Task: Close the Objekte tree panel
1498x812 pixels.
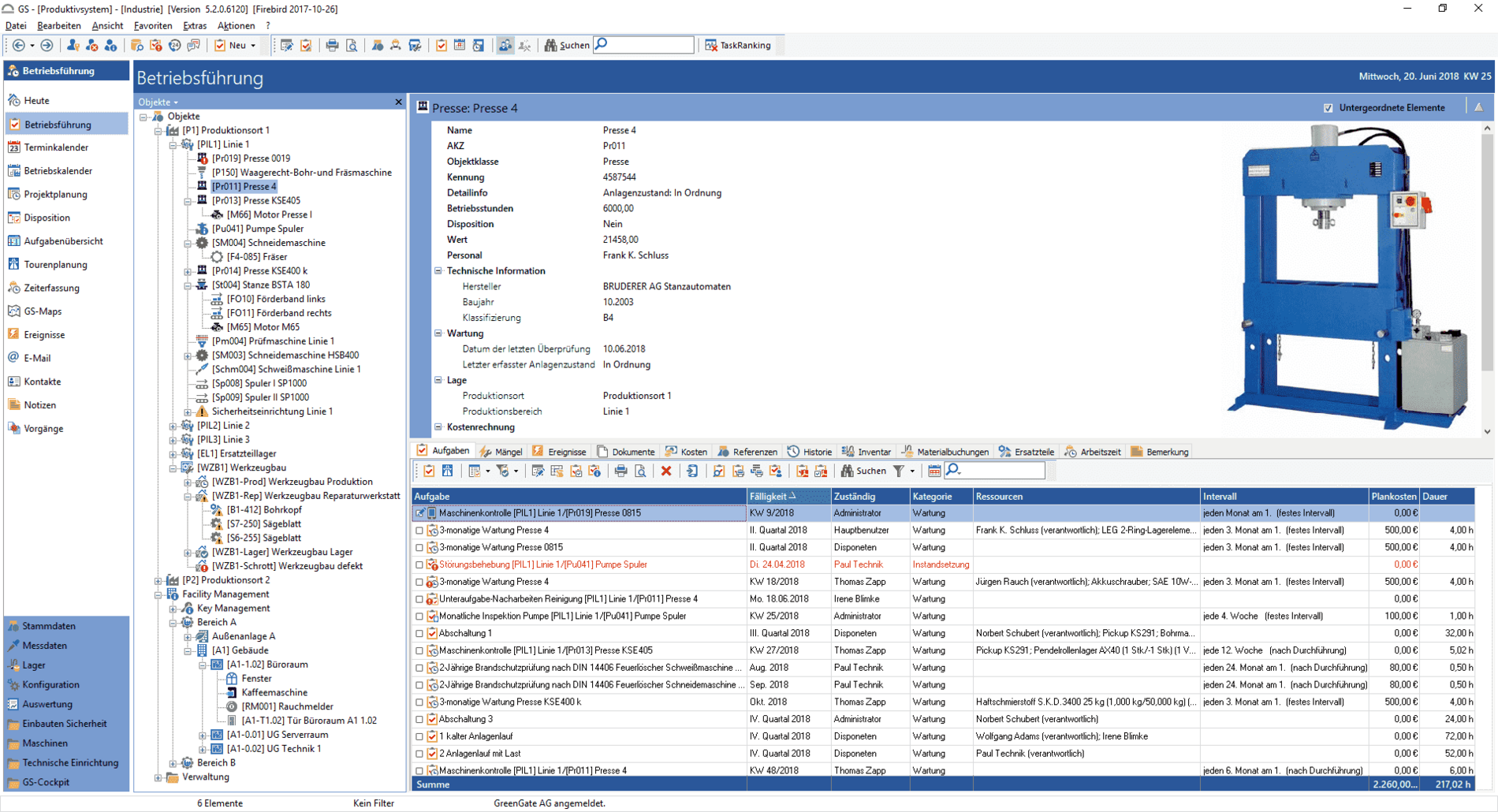Action: pos(398,102)
